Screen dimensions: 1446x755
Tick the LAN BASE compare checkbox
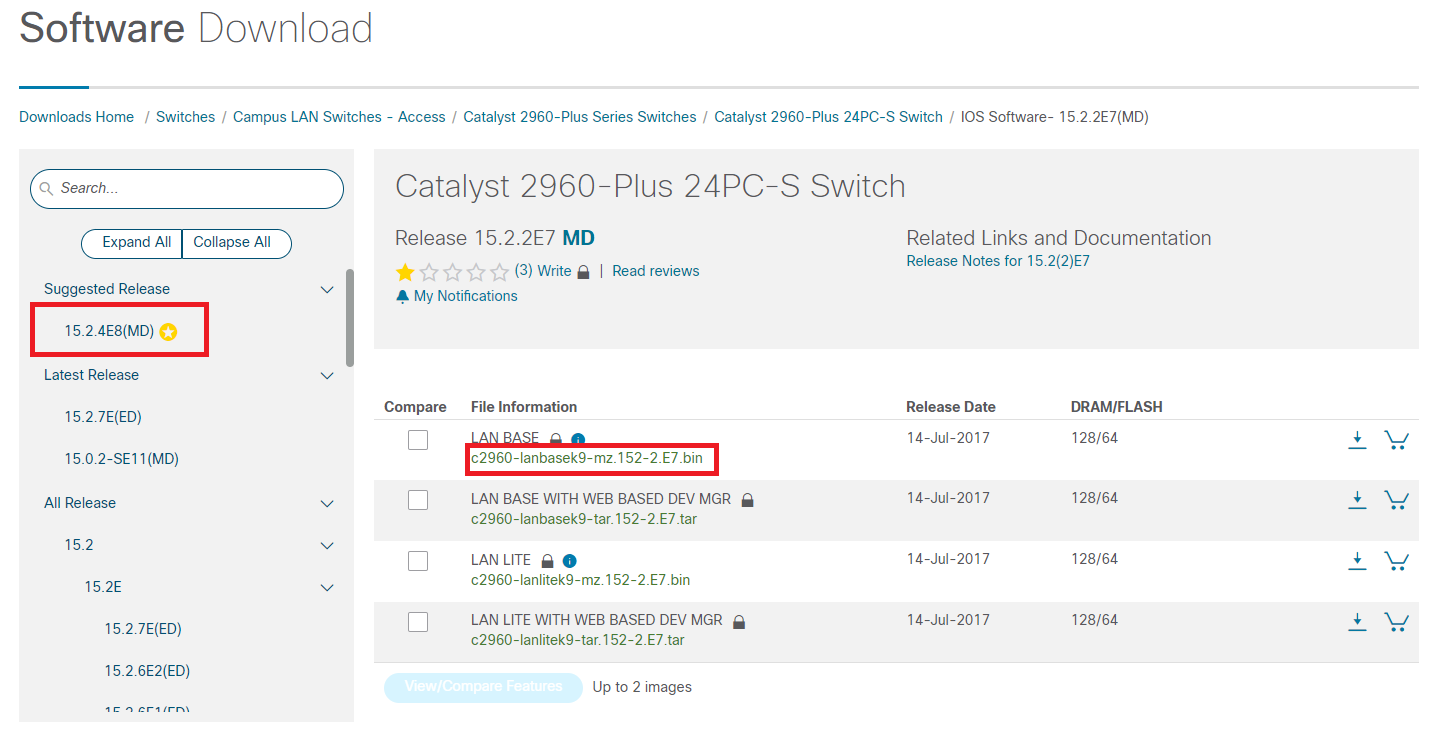pos(418,440)
